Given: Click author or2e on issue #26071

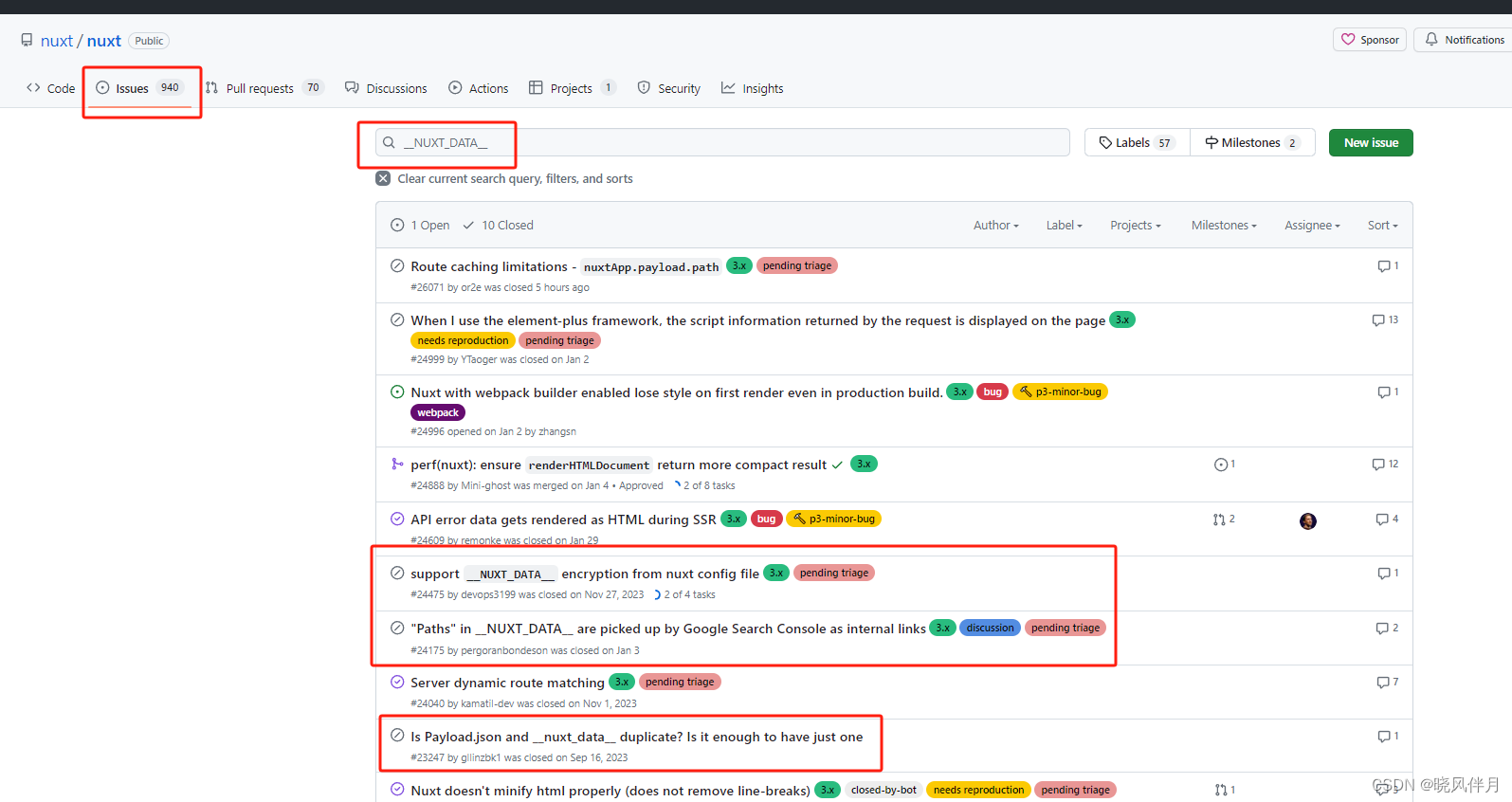Looking at the screenshot, I should click(471, 287).
